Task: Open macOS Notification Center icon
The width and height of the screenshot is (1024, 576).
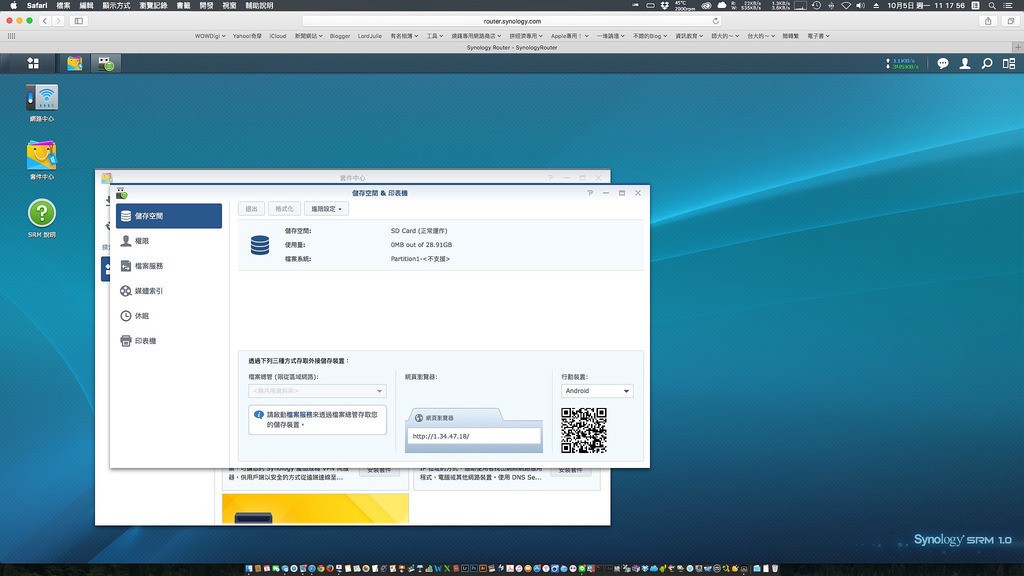Action: pyautogui.click(x=1008, y=5)
